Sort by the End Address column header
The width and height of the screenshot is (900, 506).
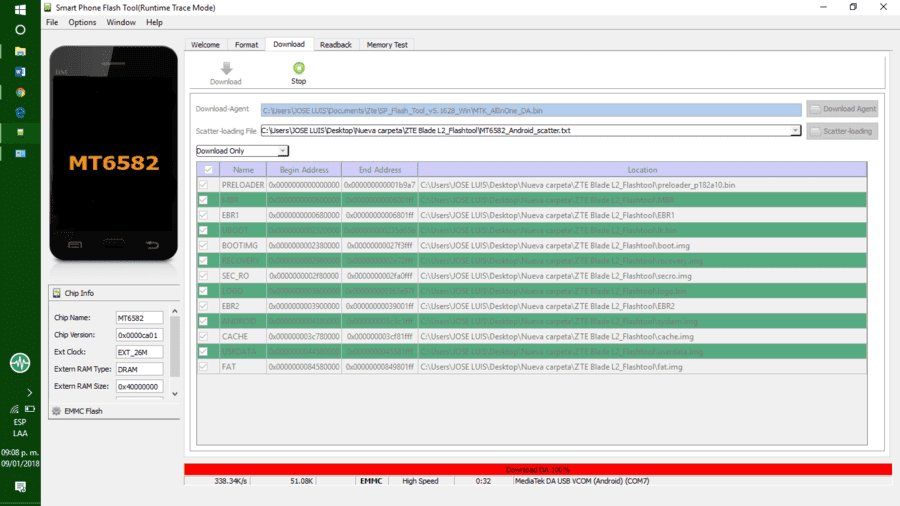(x=379, y=170)
